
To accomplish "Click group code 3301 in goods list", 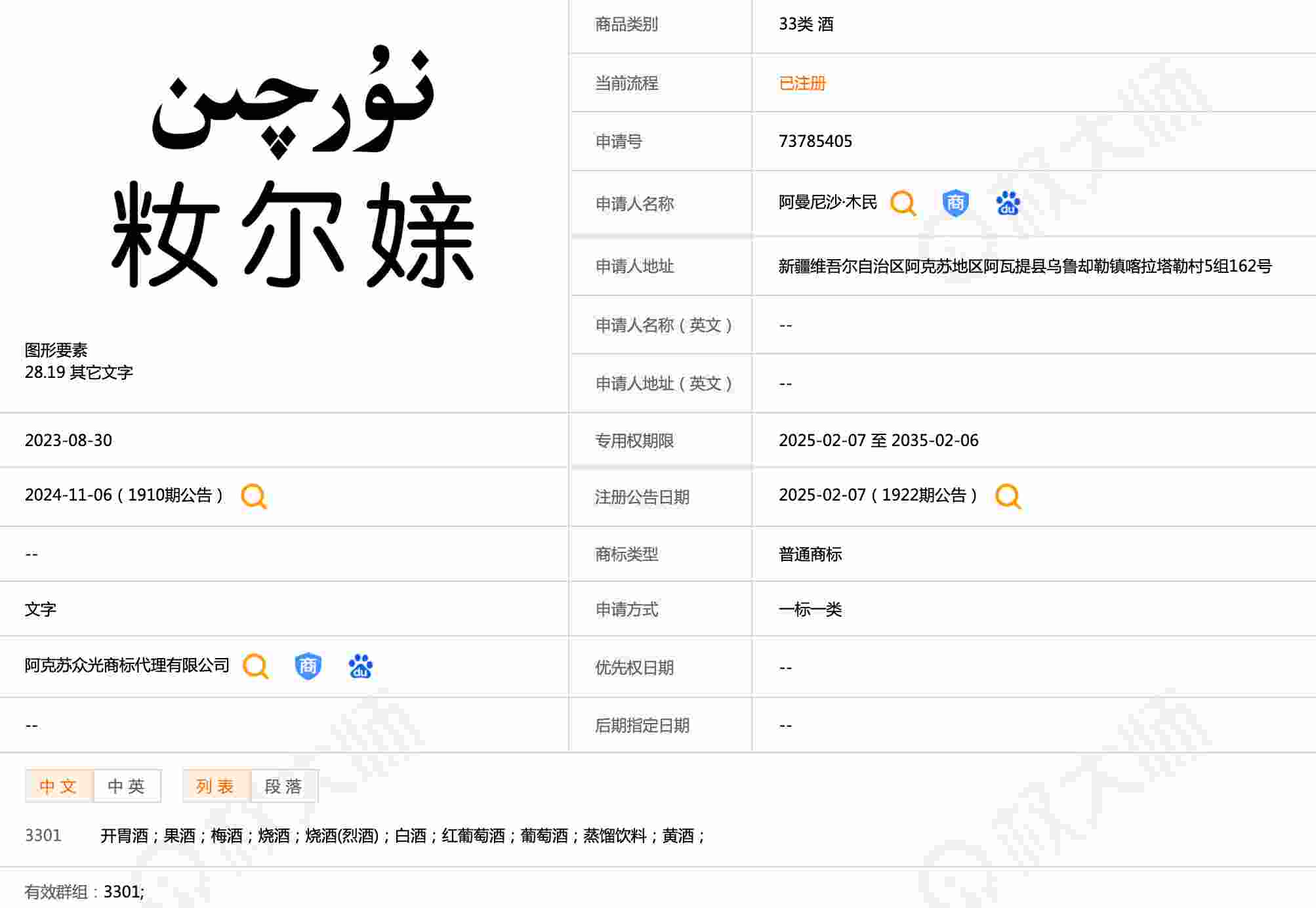I will pyautogui.click(x=43, y=835).
